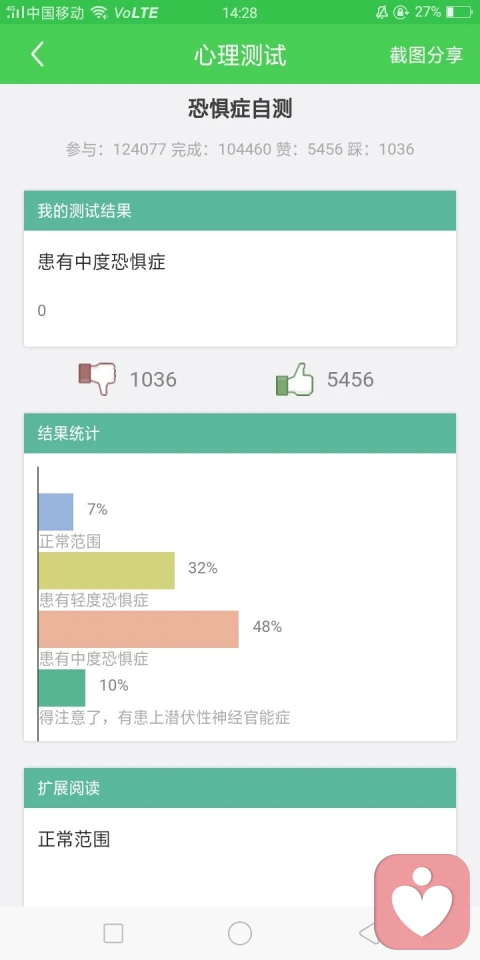480x960 pixels.
Task: Tap the Android recent apps square
Action: click(113, 934)
